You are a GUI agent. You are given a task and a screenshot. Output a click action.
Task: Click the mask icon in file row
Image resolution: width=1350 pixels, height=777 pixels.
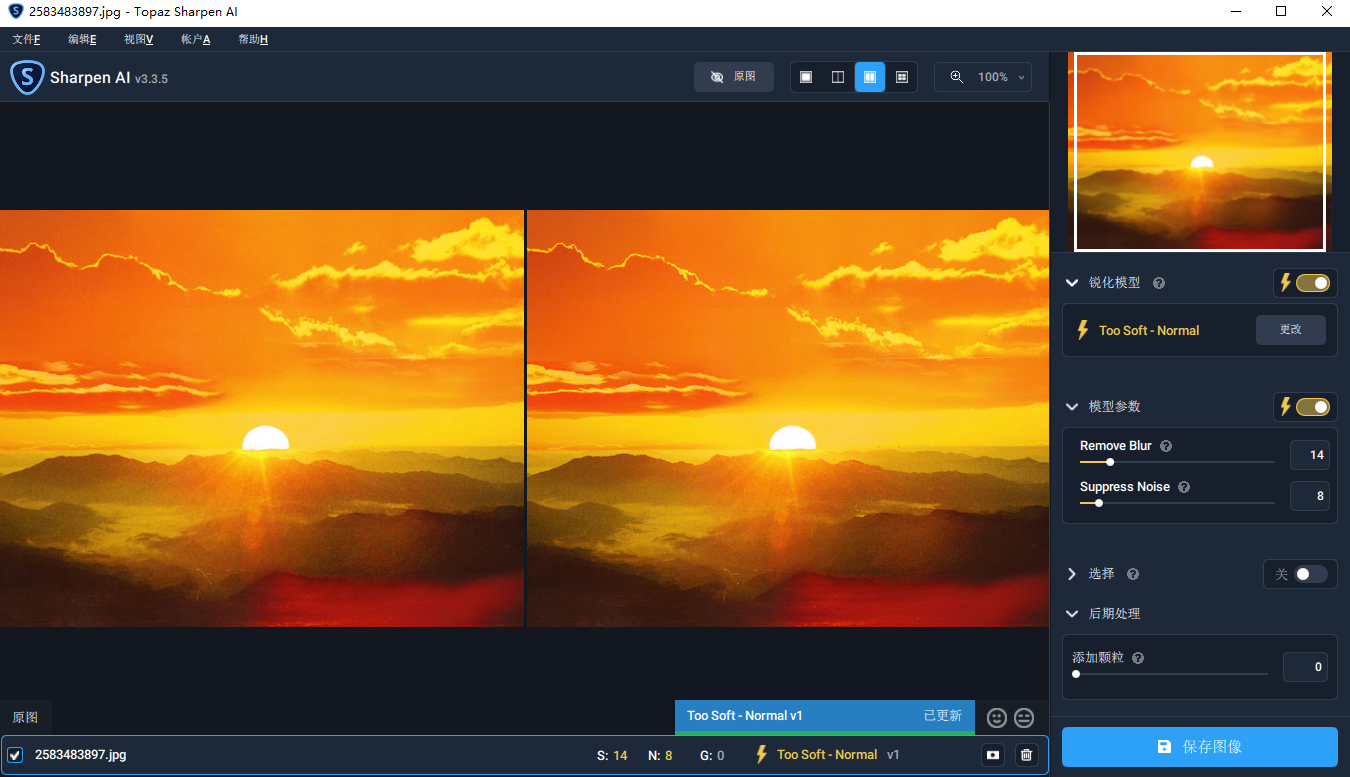[993, 755]
